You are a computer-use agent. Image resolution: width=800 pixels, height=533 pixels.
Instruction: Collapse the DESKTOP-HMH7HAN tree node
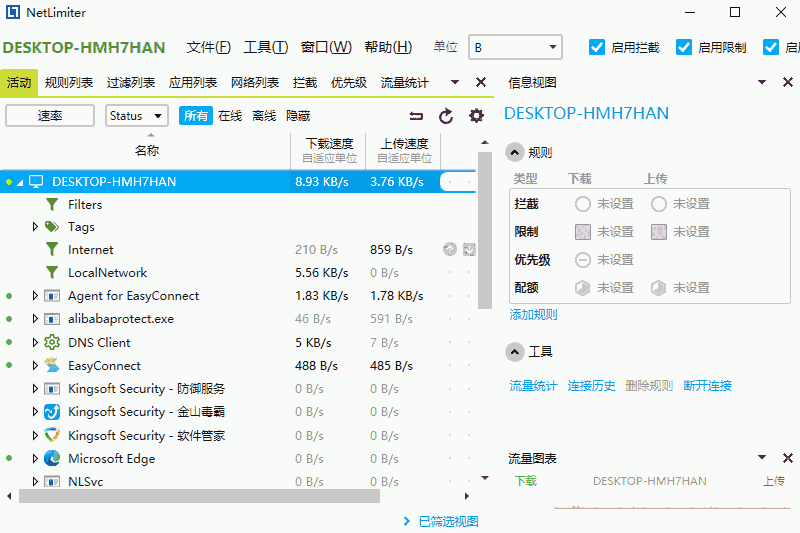pos(20,182)
